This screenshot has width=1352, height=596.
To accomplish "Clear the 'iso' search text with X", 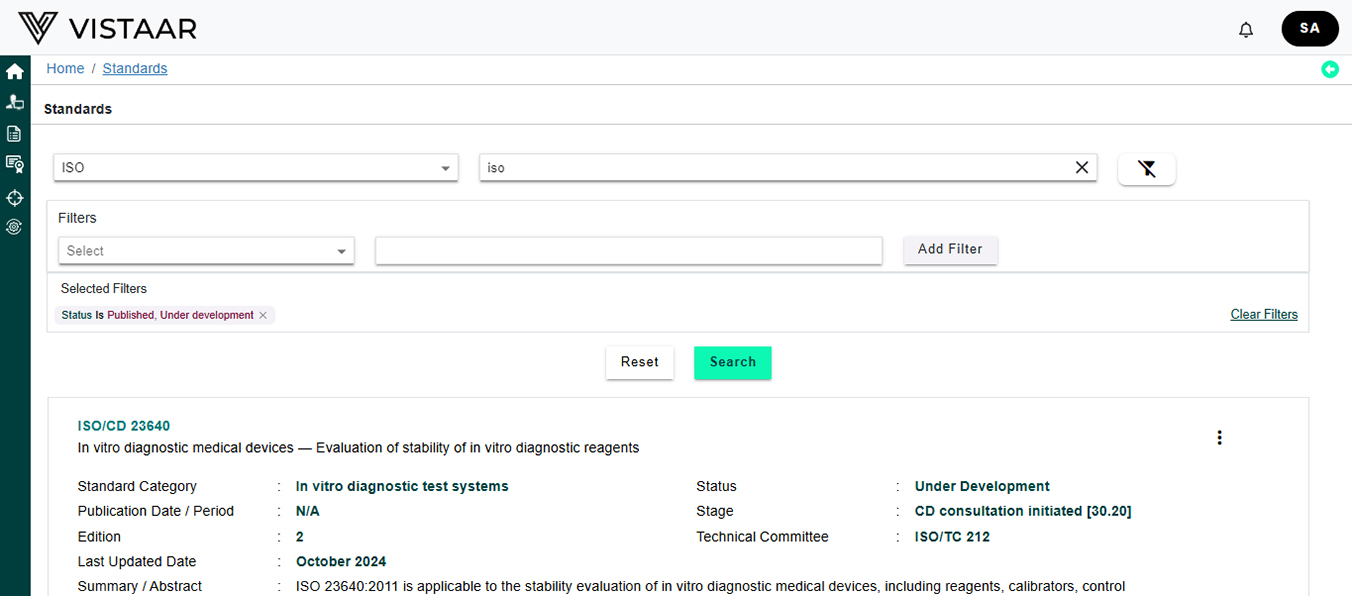I will coord(1081,168).
